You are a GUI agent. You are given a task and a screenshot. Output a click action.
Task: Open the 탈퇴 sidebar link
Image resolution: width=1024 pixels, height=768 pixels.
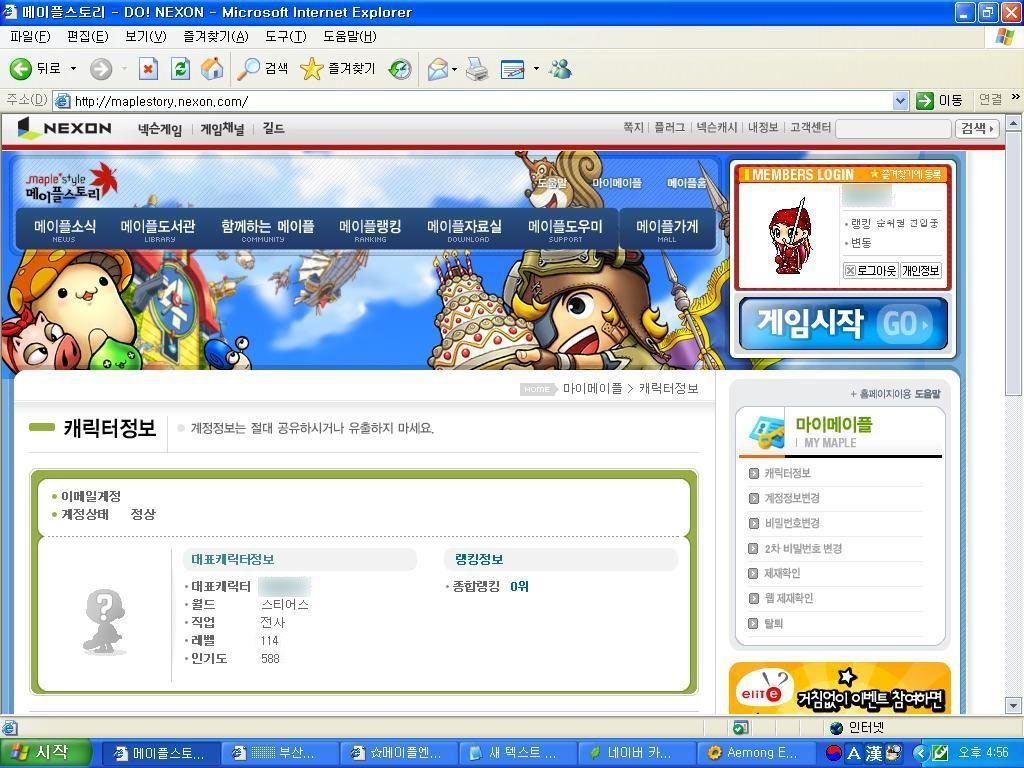pos(773,624)
